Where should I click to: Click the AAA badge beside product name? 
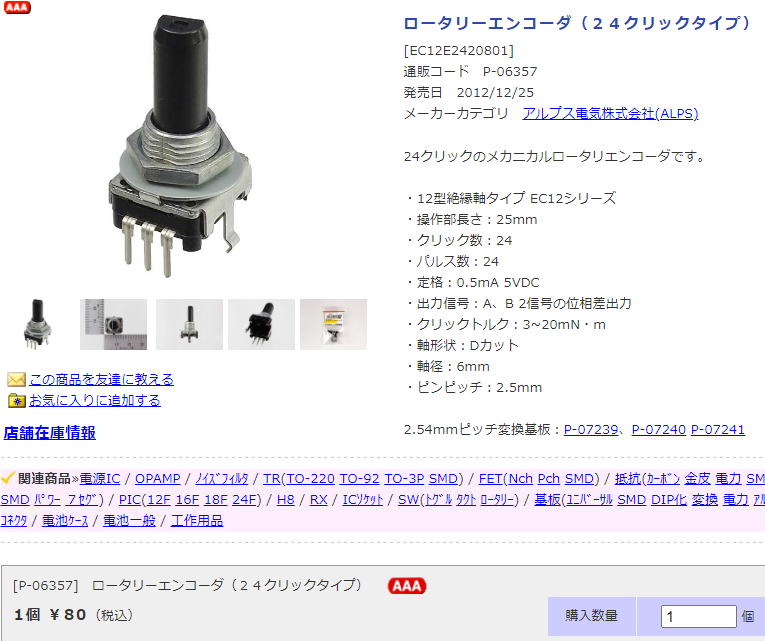pos(407,585)
